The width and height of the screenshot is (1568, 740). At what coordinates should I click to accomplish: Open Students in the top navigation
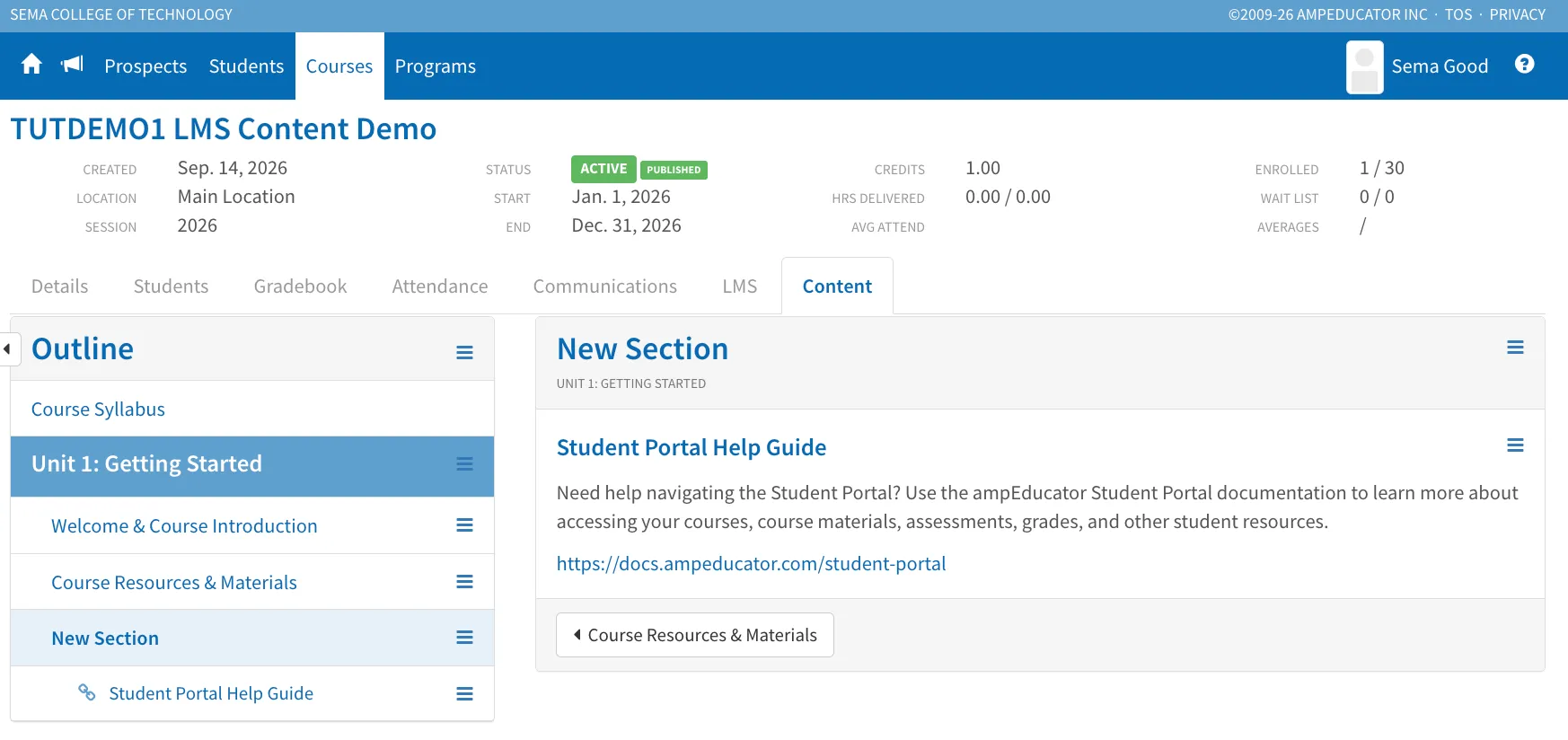pyautogui.click(x=246, y=66)
